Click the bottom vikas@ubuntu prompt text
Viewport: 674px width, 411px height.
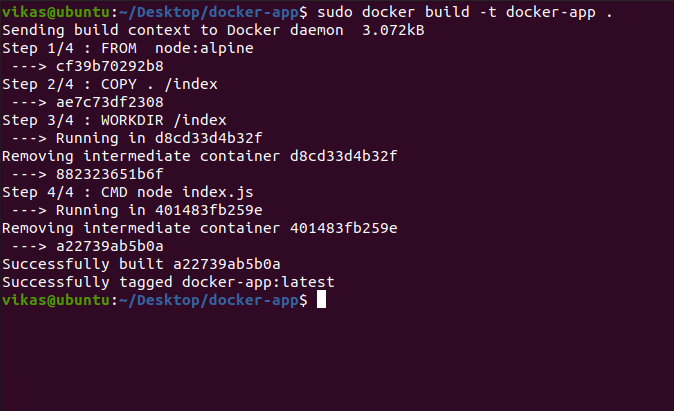tap(56, 300)
